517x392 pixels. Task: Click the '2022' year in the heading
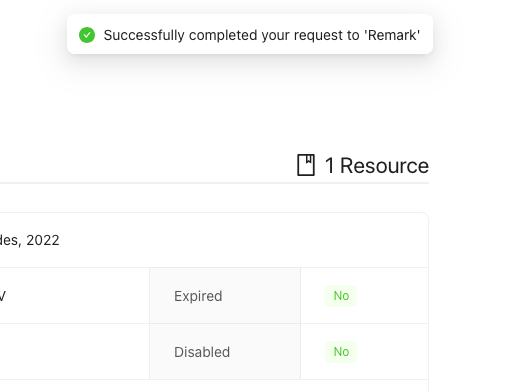43,240
